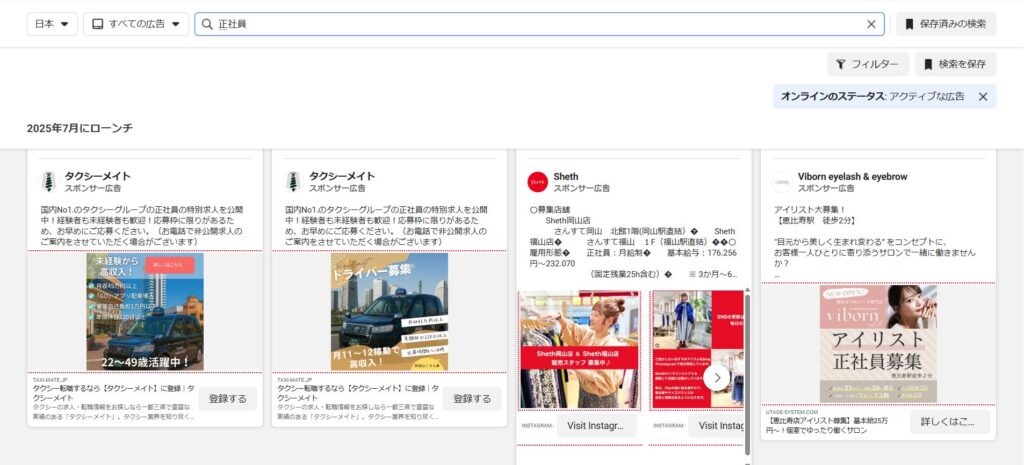Click the Viborn eyelash & eyebrow avatar
Screen dimensions: 1024x465
(x=782, y=182)
